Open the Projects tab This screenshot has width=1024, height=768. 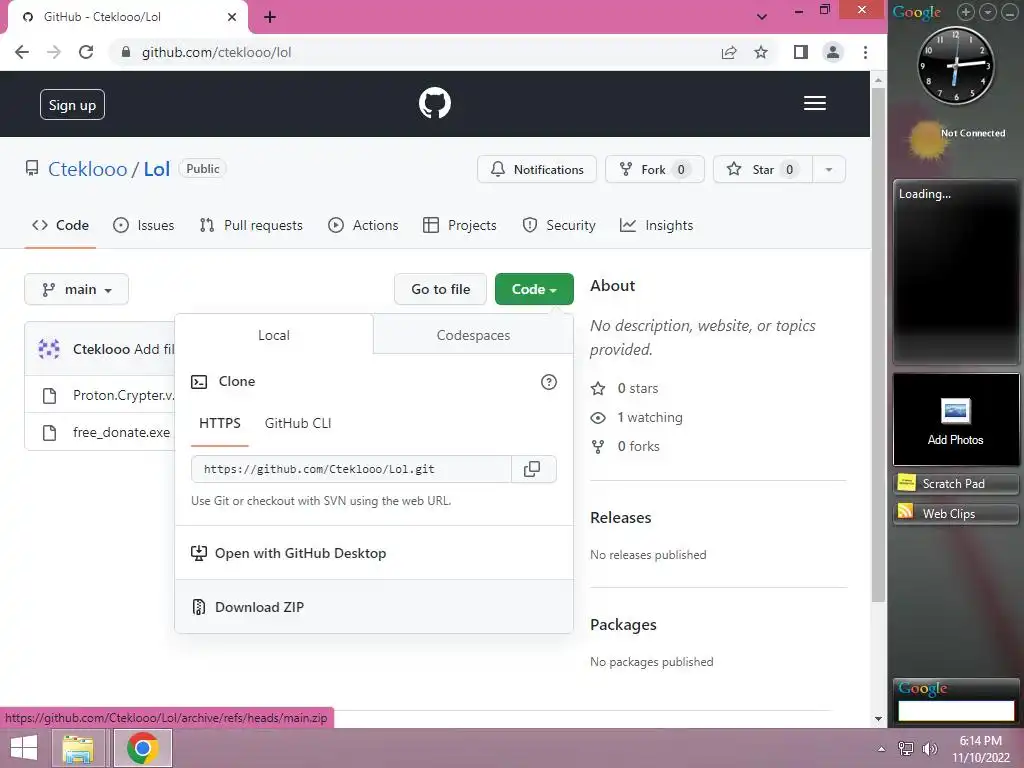click(x=460, y=225)
